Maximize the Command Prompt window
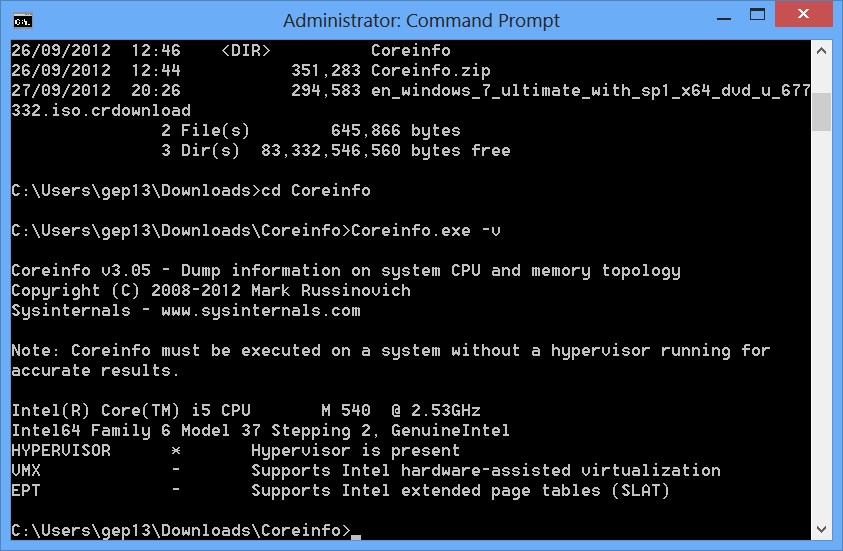The width and height of the screenshot is (843, 551). (x=757, y=15)
